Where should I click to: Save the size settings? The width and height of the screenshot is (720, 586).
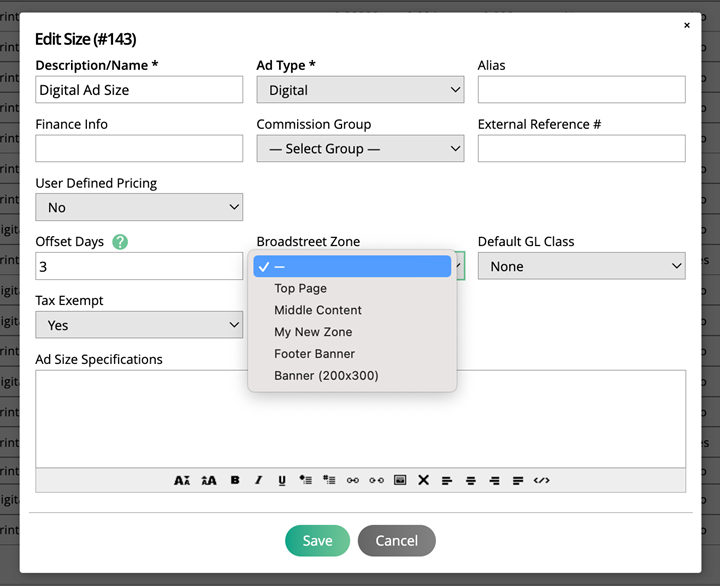coord(317,541)
